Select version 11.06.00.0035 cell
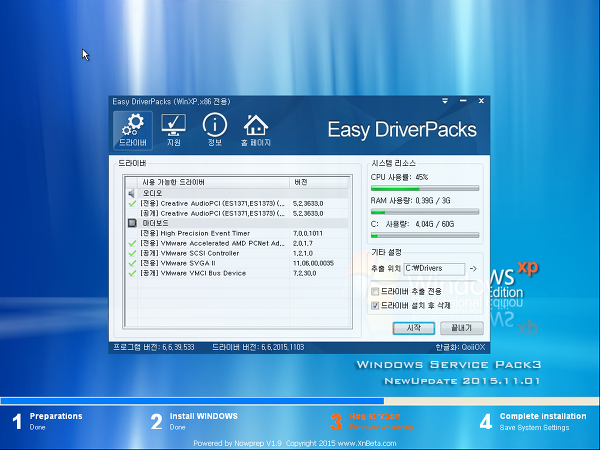The image size is (600, 450). coord(313,263)
